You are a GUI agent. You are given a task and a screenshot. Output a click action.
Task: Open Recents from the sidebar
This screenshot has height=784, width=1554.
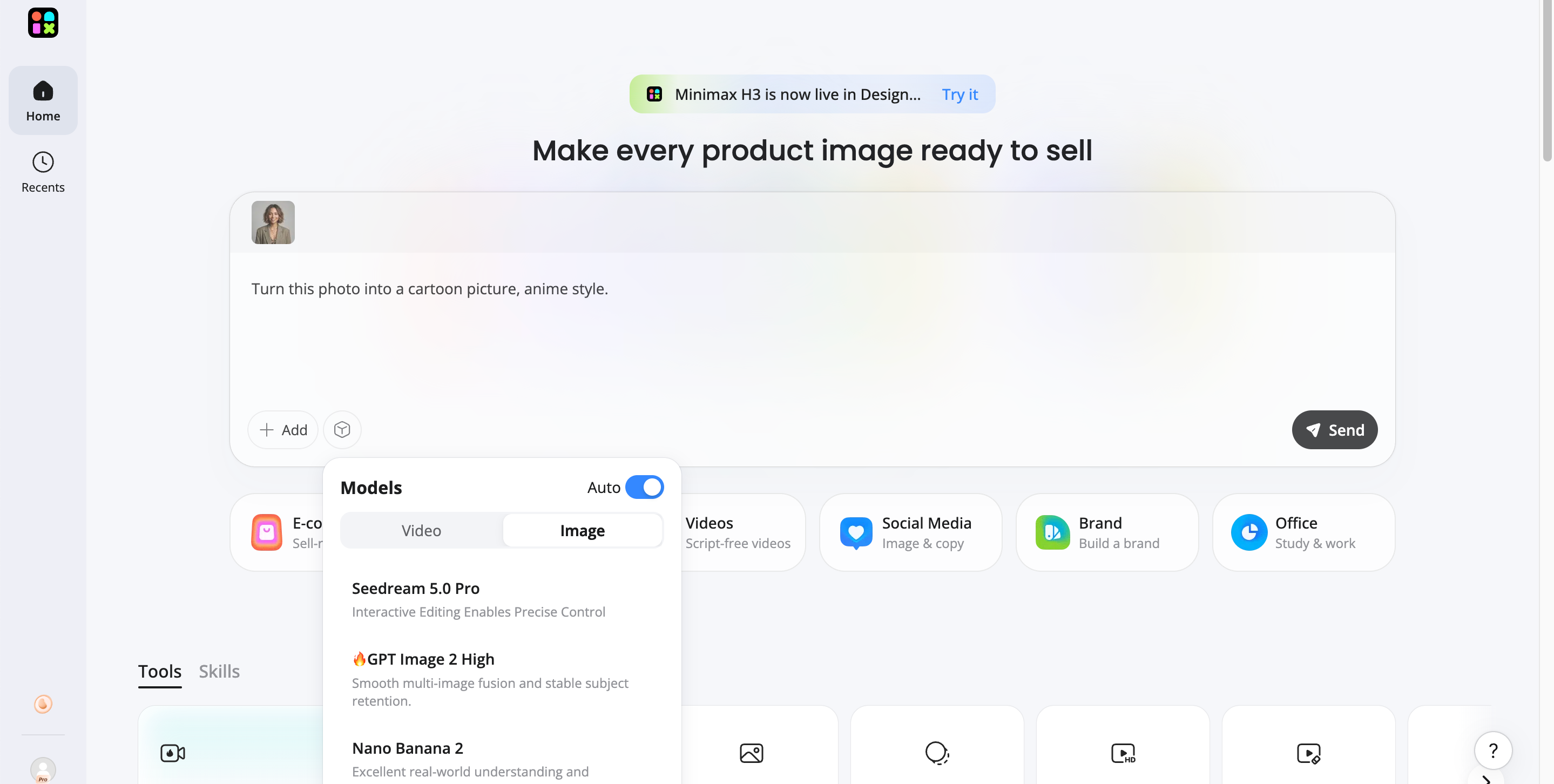click(43, 172)
